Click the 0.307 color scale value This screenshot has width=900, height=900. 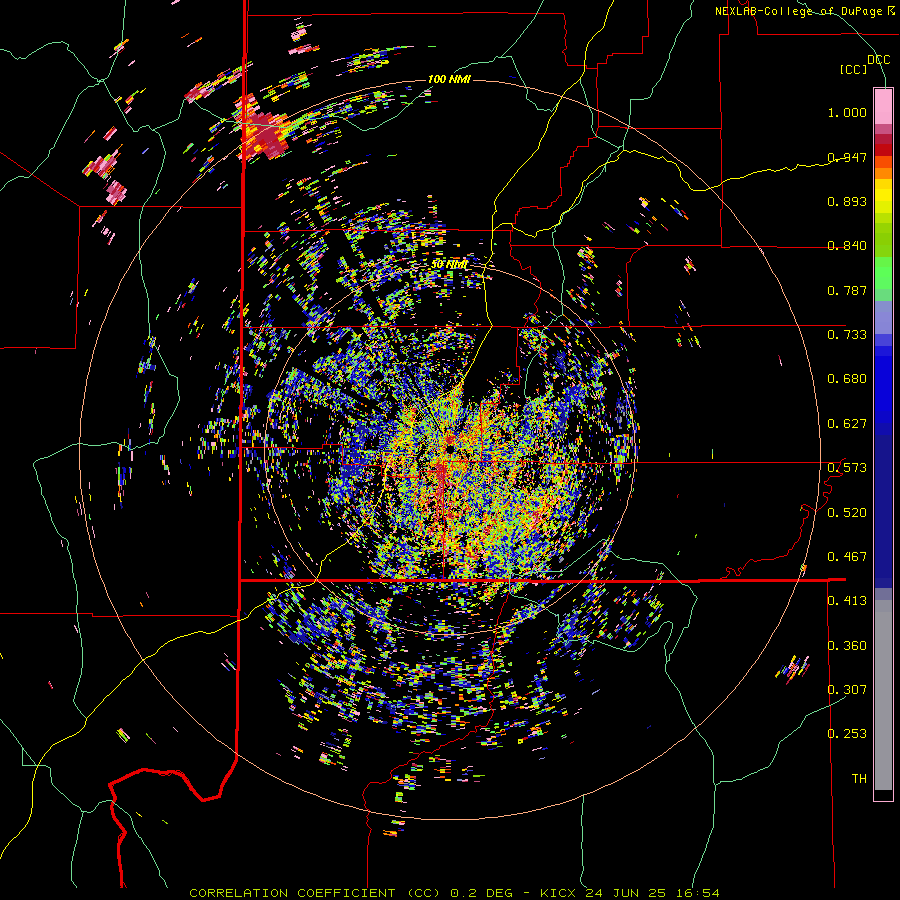[x=847, y=690]
